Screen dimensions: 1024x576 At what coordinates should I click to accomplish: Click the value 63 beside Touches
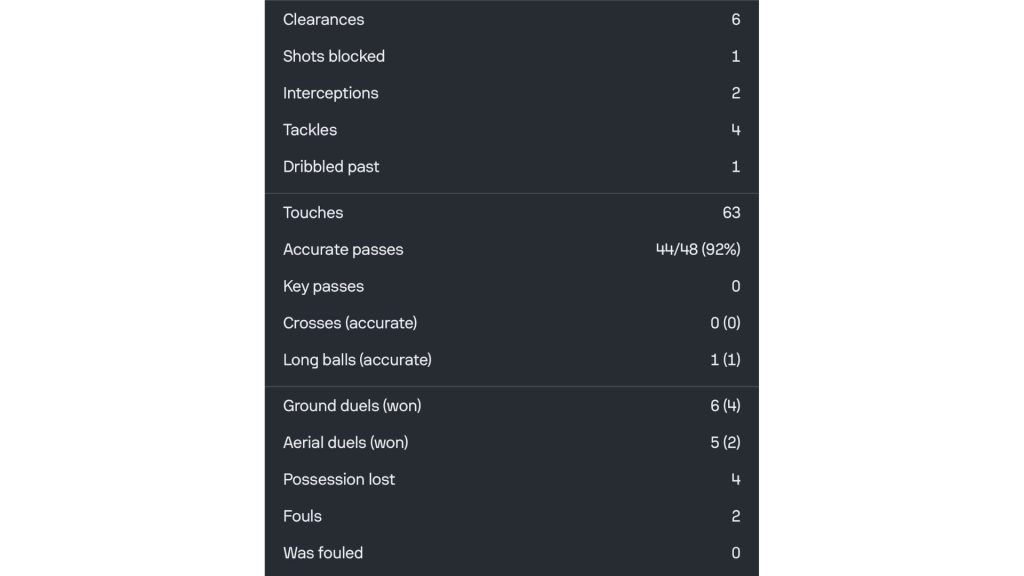[x=732, y=212]
